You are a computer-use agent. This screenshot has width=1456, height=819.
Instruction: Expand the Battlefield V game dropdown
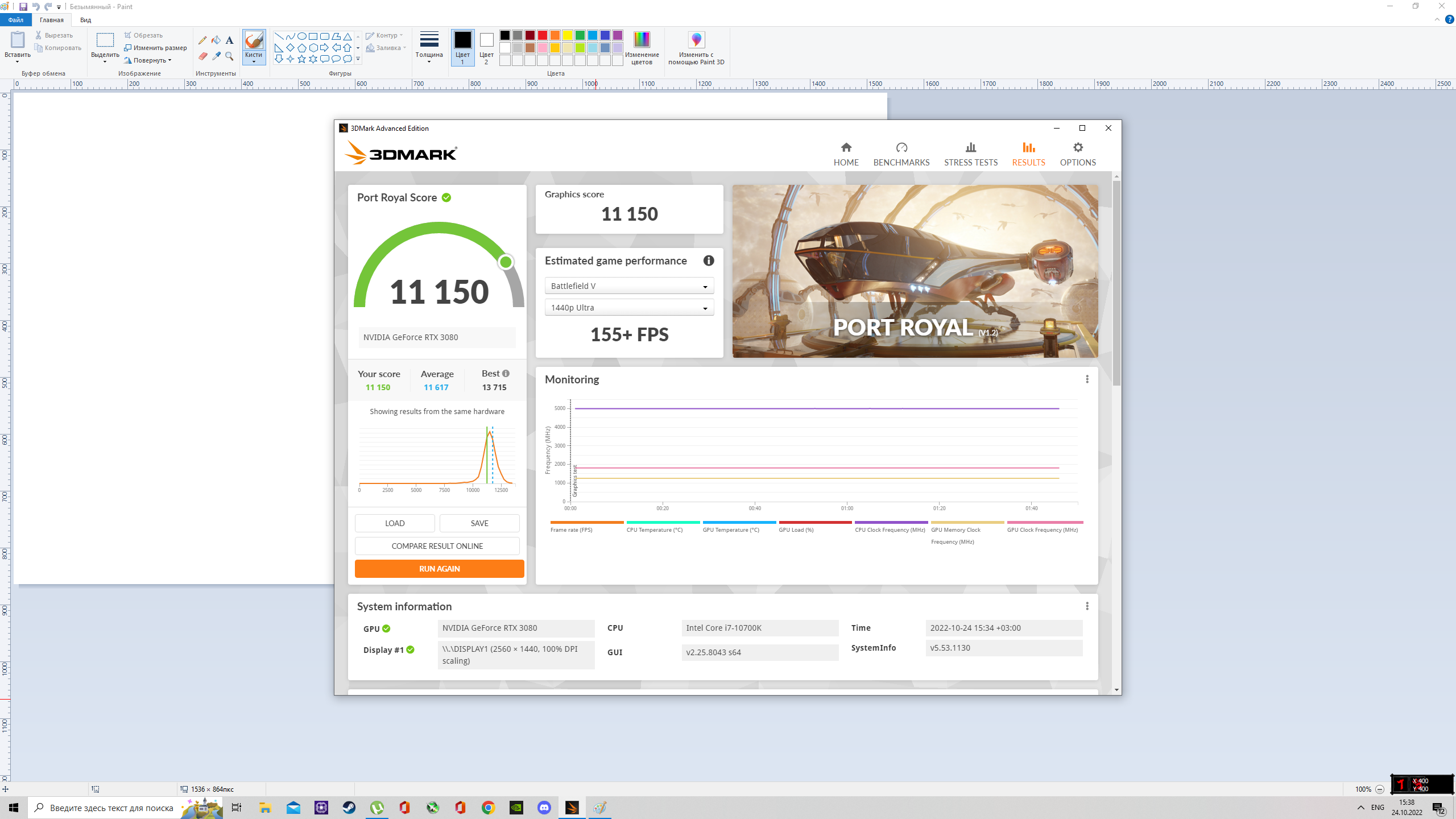point(629,286)
